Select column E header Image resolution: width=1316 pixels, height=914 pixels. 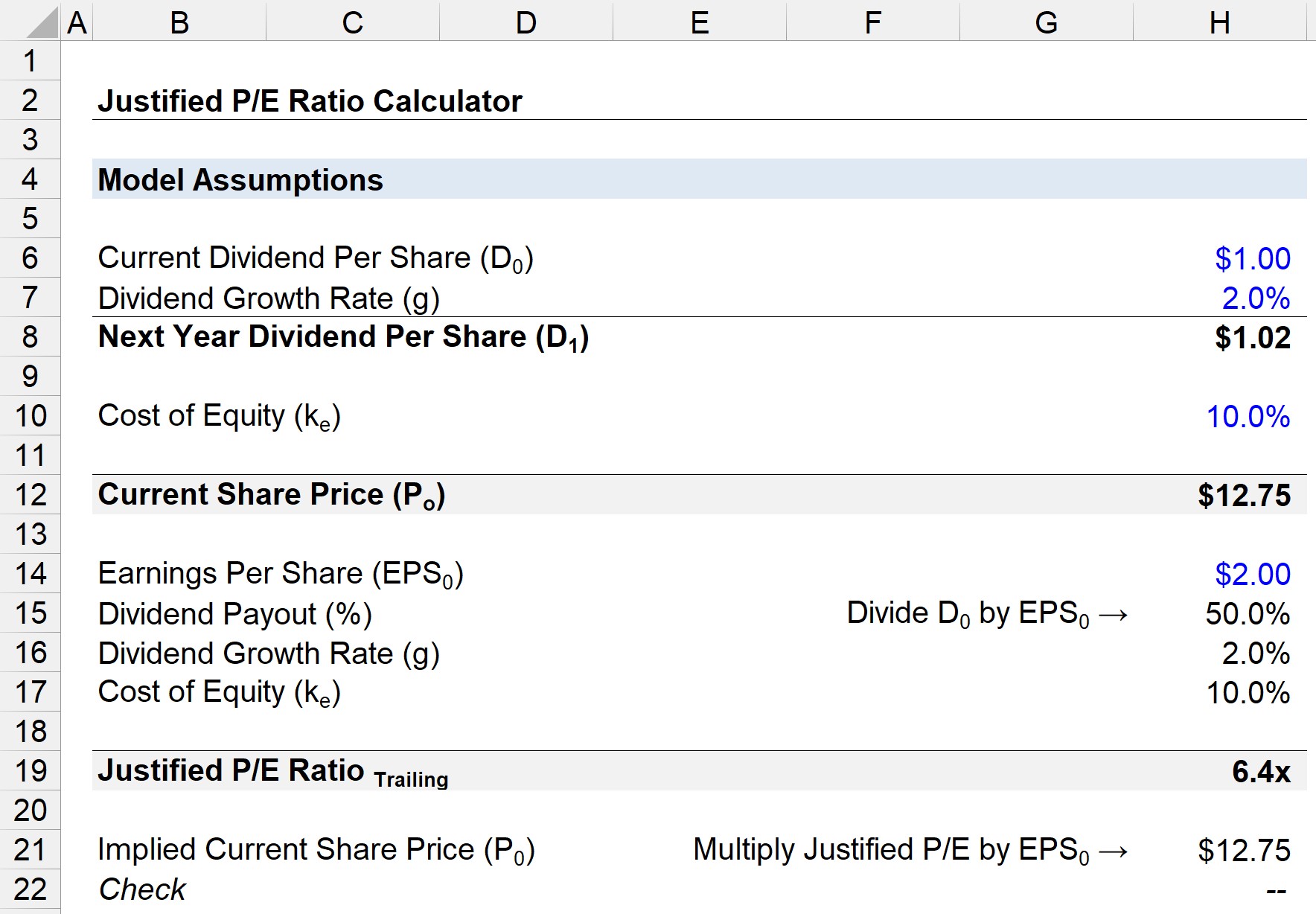700,21
